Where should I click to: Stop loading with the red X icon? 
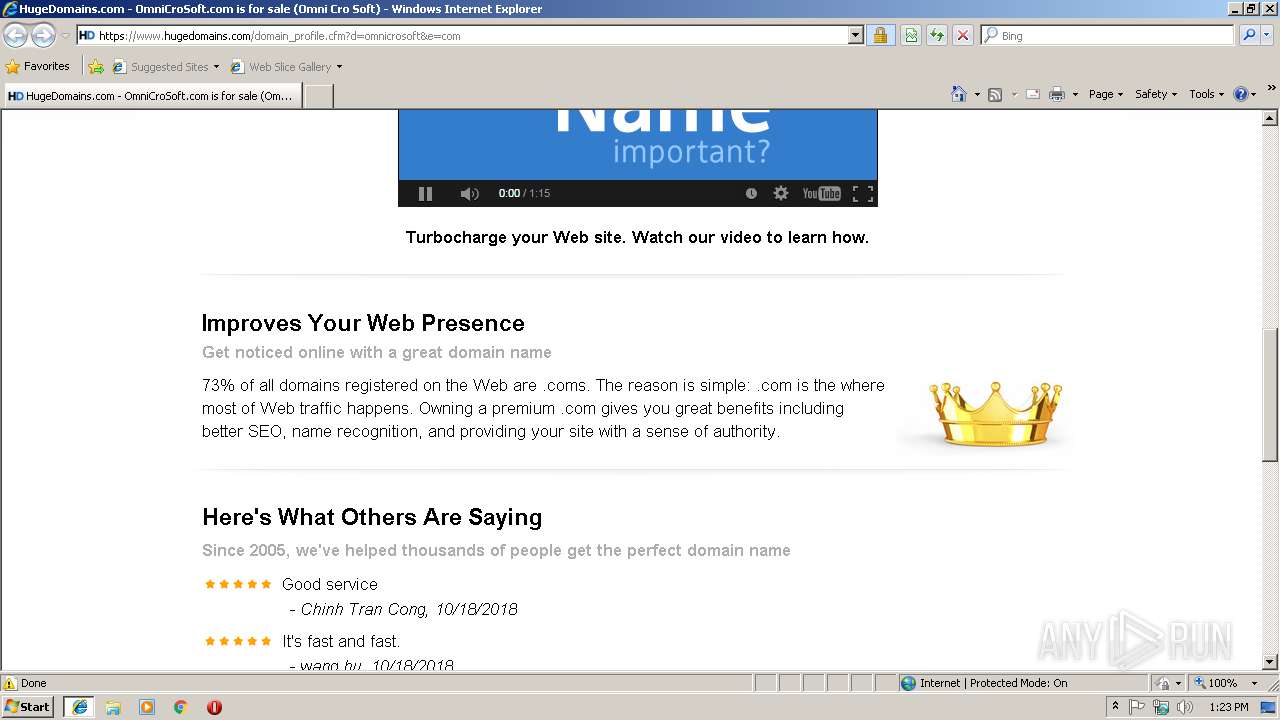pyautogui.click(x=963, y=35)
